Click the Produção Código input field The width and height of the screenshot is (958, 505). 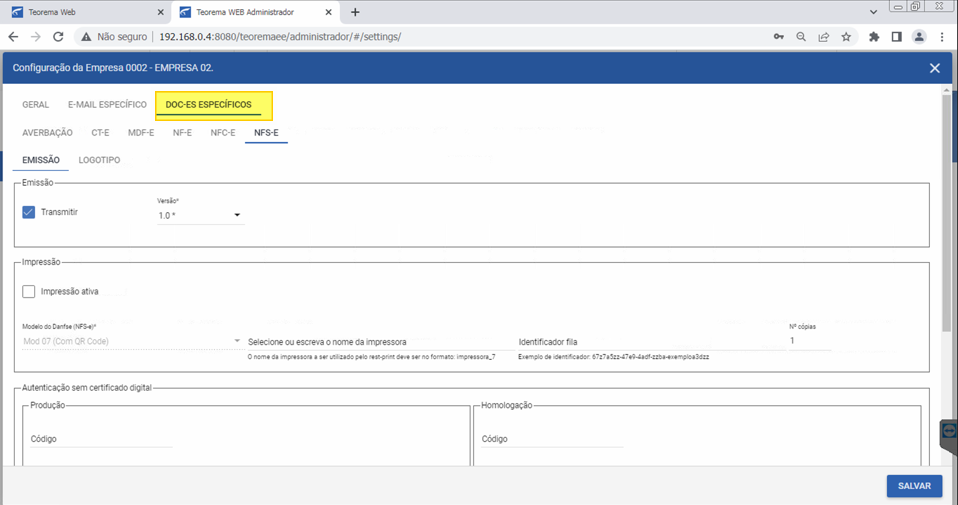(x=101, y=438)
